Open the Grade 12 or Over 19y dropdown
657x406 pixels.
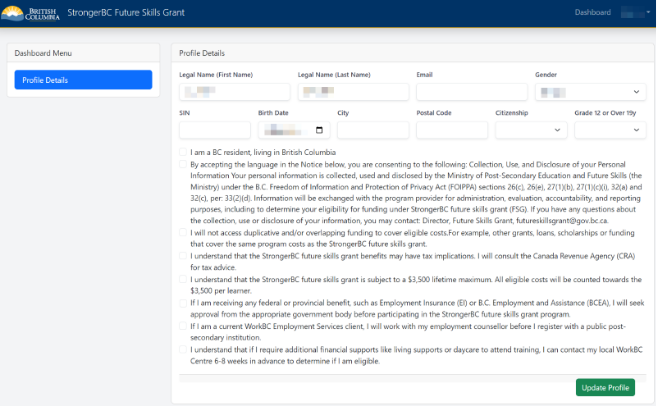point(610,130)
